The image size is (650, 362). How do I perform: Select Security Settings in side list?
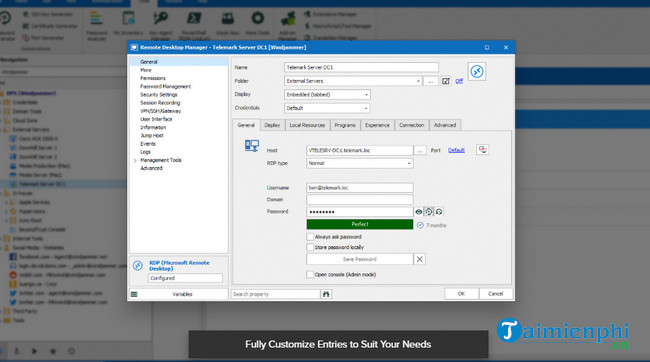pyautogui.click(x=159, y=95)
